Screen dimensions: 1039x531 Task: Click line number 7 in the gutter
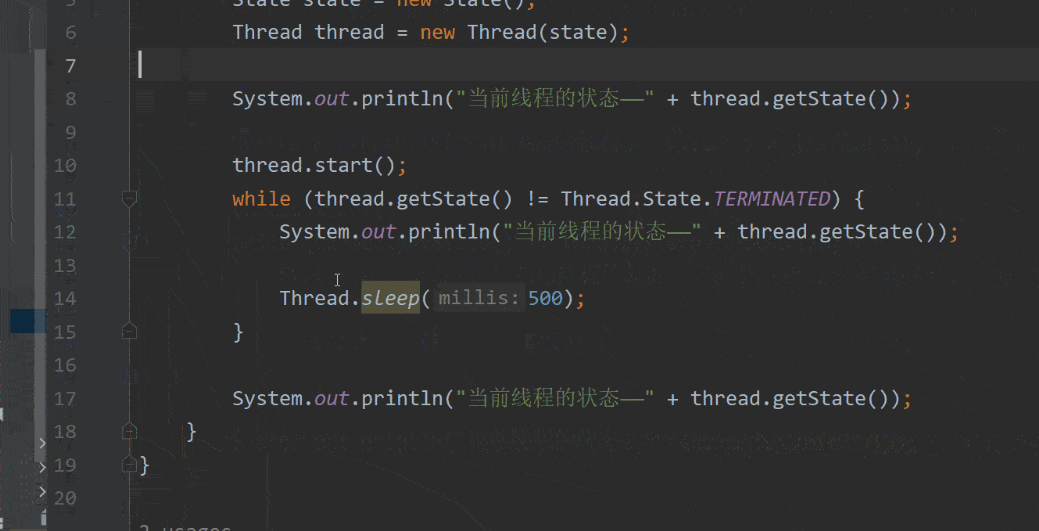71,66
